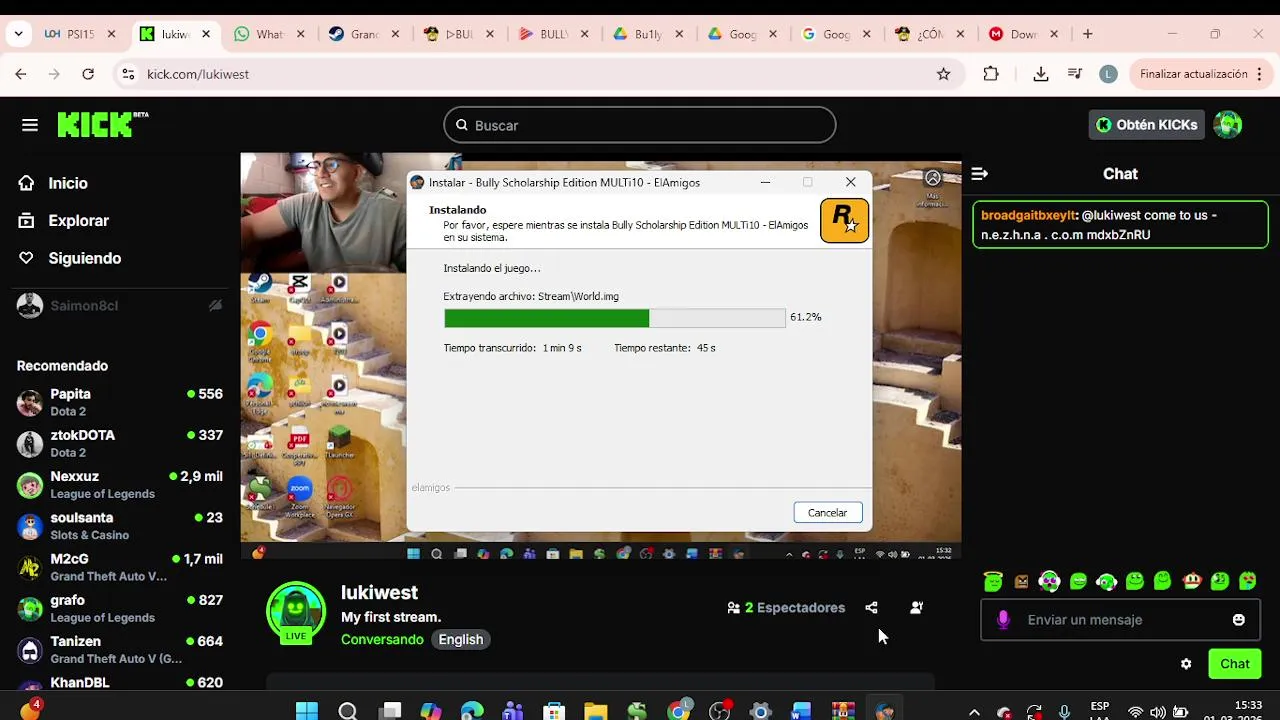Open the ztokDOTA recommended channel

120,443
